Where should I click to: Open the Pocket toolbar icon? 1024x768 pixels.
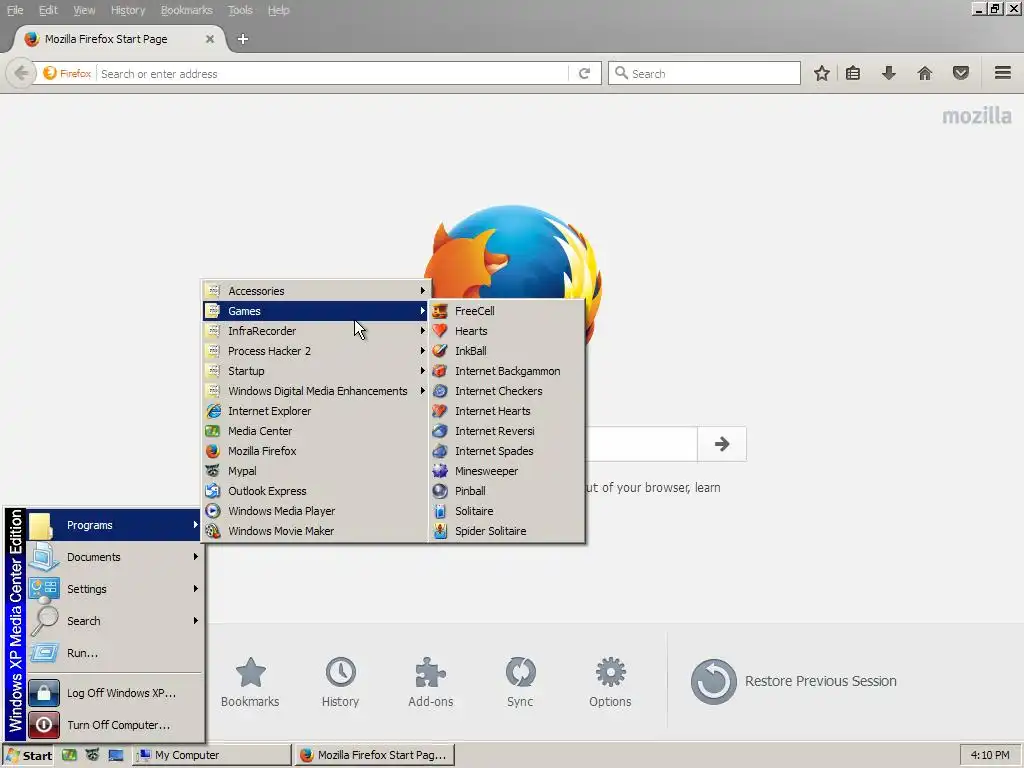(x=961, y=73)
